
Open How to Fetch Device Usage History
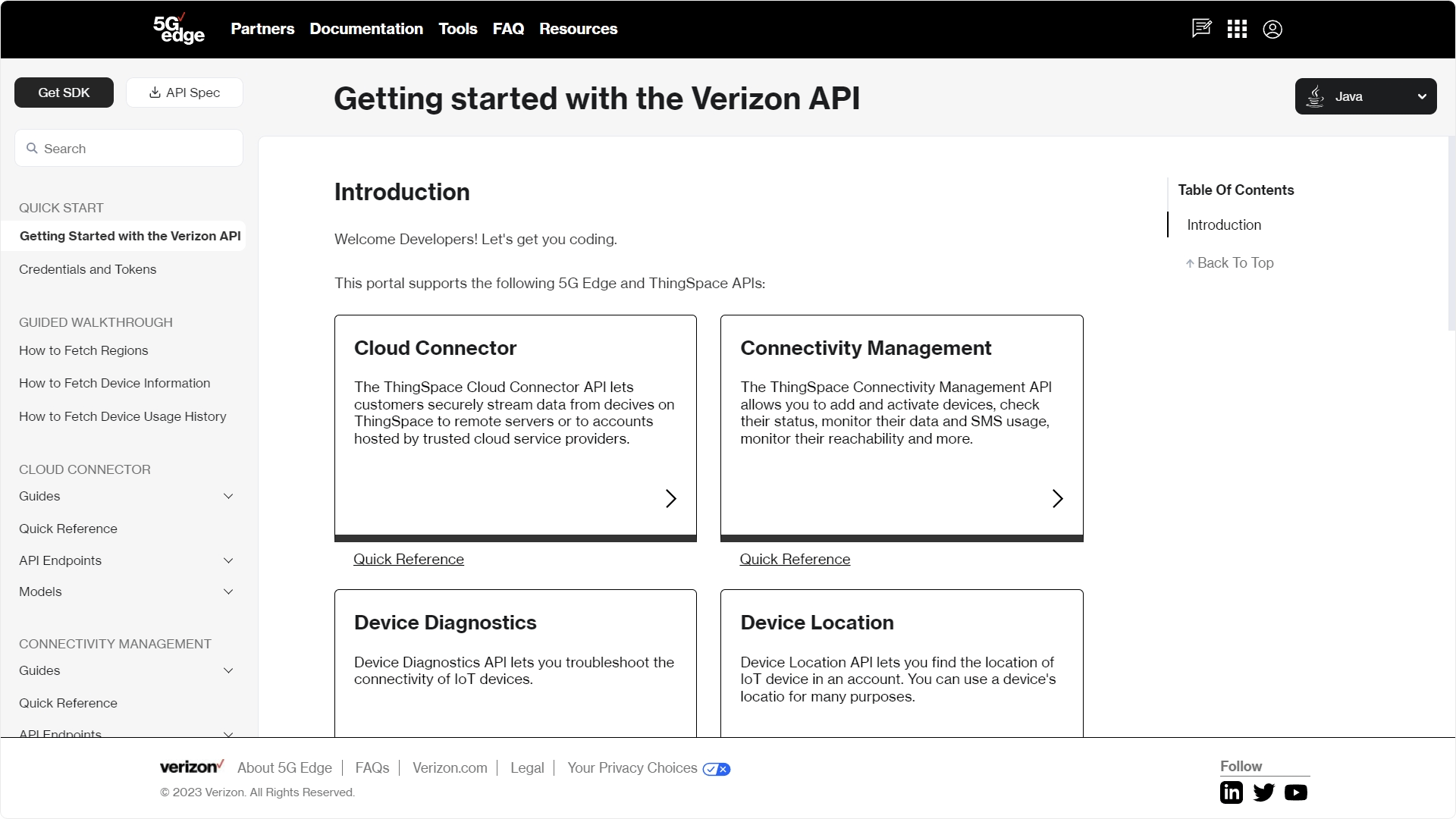point(122,416)
